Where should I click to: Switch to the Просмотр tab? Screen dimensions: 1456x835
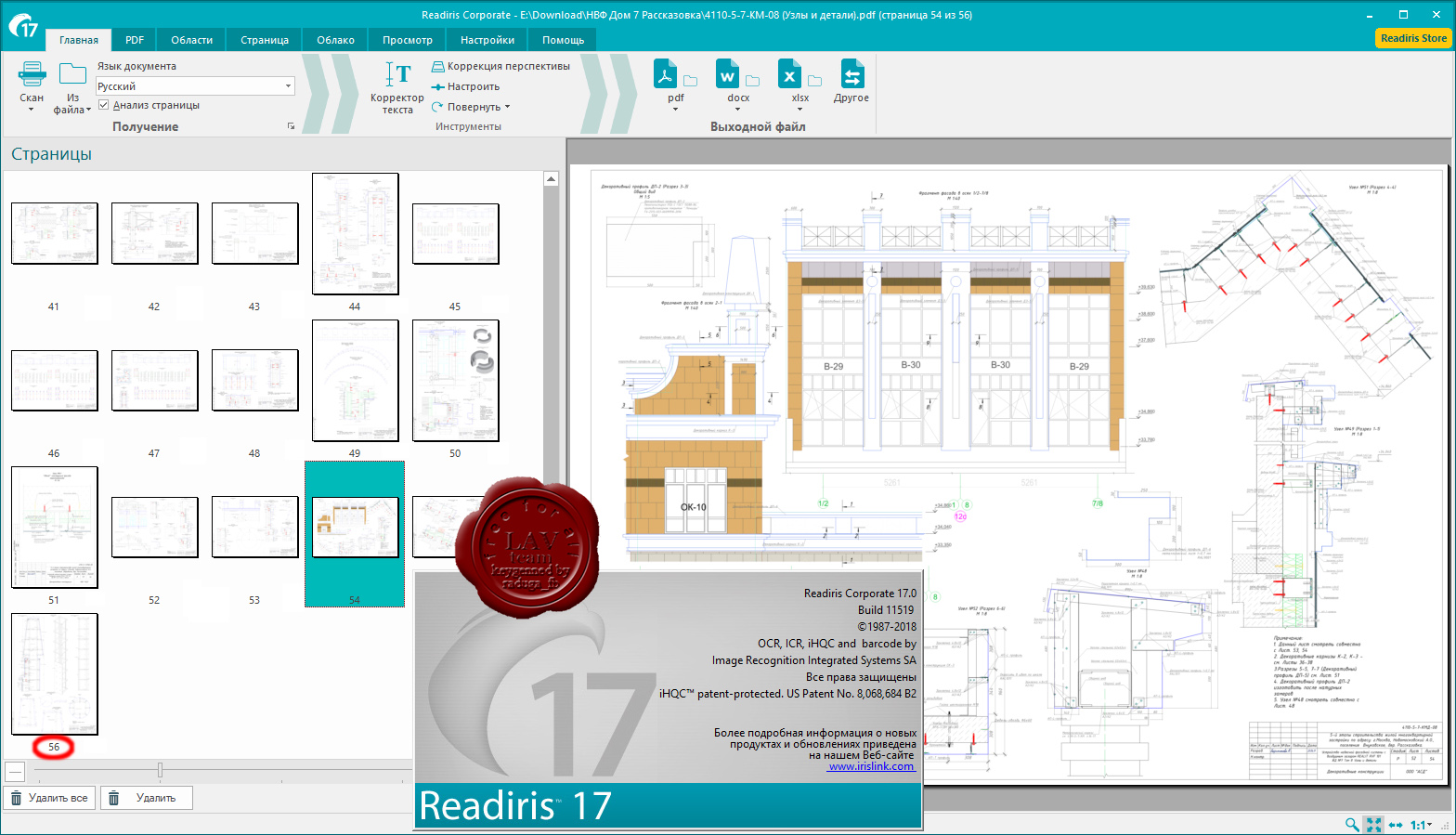[408, 40]
